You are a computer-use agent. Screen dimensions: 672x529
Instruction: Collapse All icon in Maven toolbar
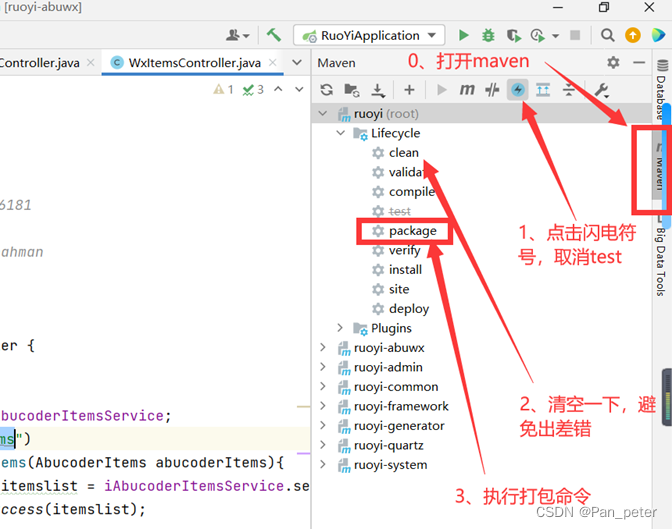click(569, 90)
